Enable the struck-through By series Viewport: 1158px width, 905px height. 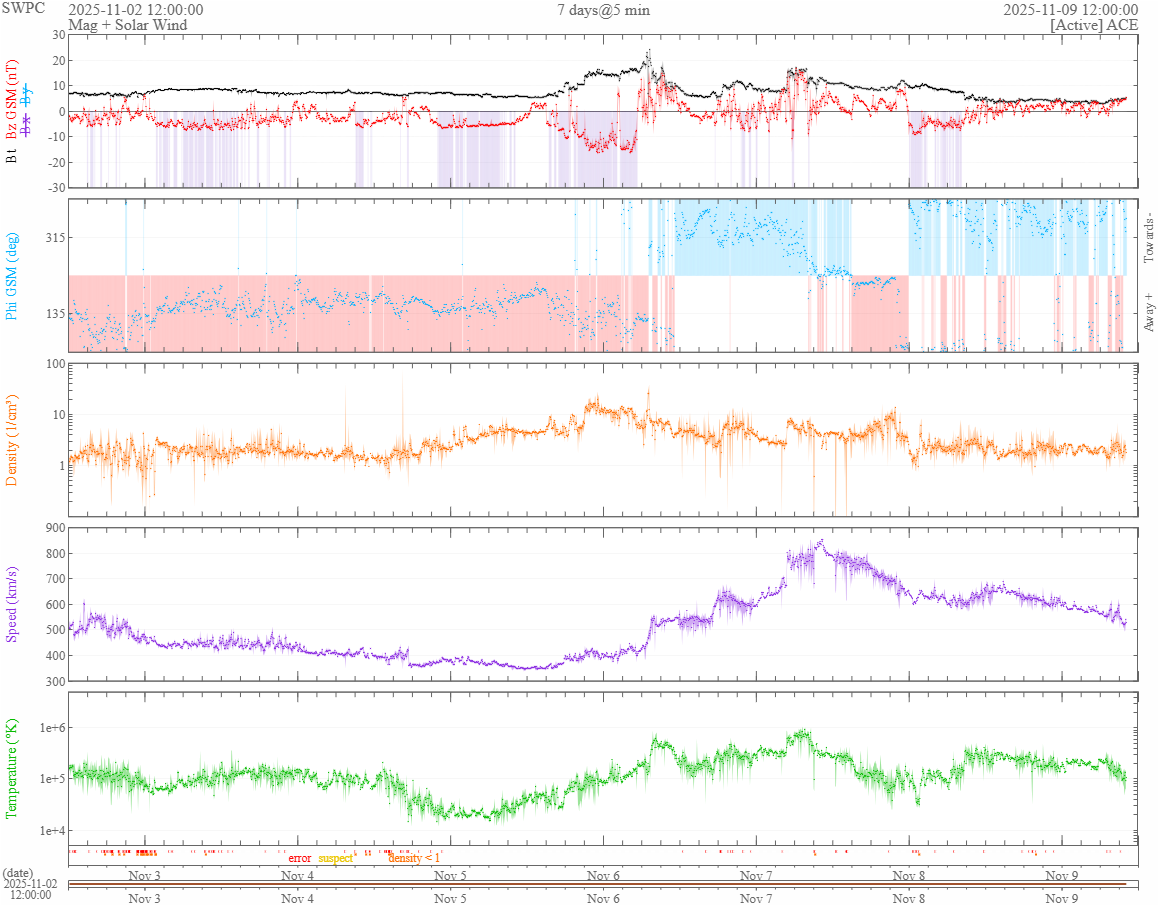pos(27,95)
